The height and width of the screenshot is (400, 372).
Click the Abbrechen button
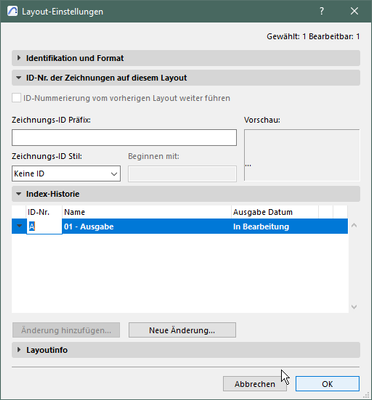pyautogui.click(x=255, y=384)
